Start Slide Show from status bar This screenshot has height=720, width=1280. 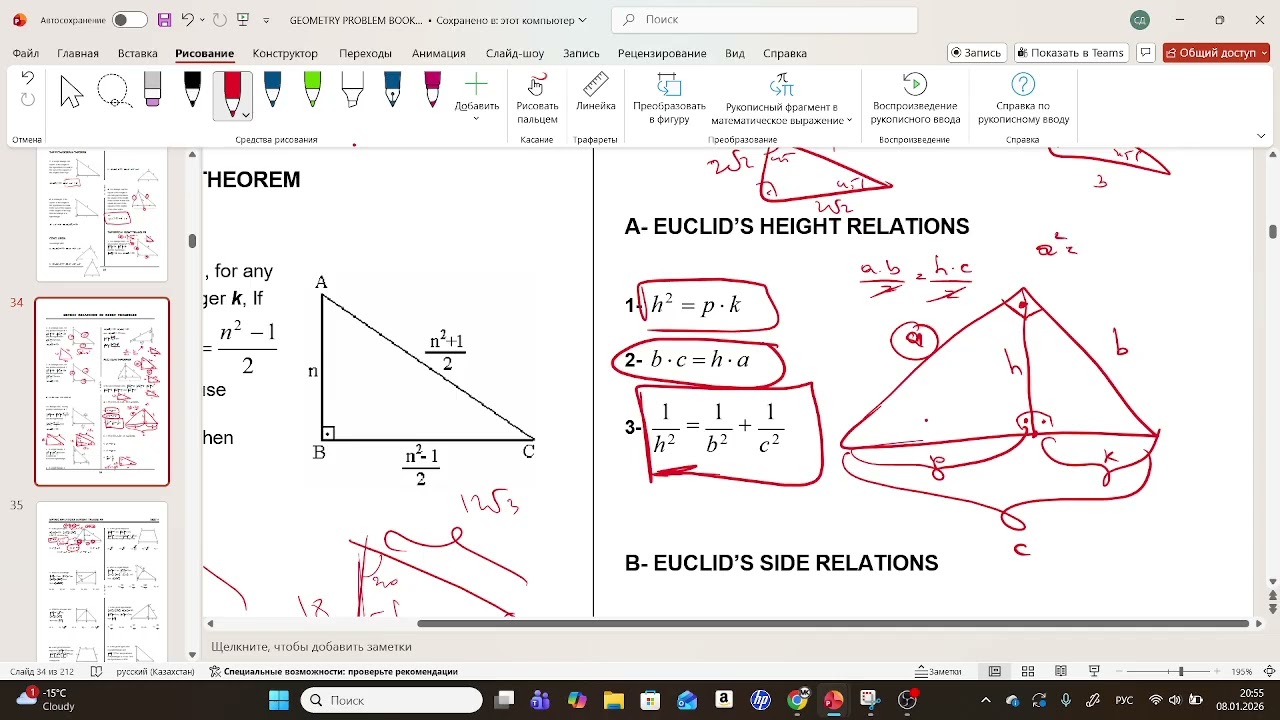[x=1094, y=671]
